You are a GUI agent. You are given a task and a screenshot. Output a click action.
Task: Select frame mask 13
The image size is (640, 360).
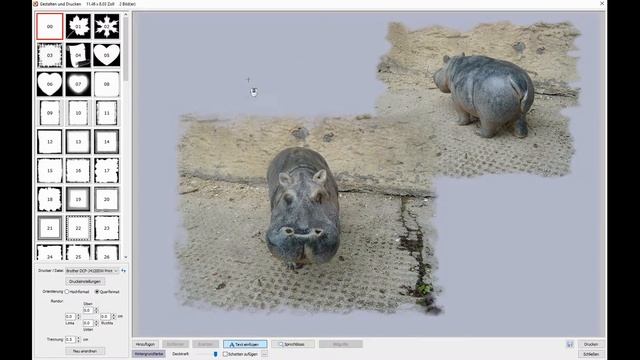click(x=78, y=142)
